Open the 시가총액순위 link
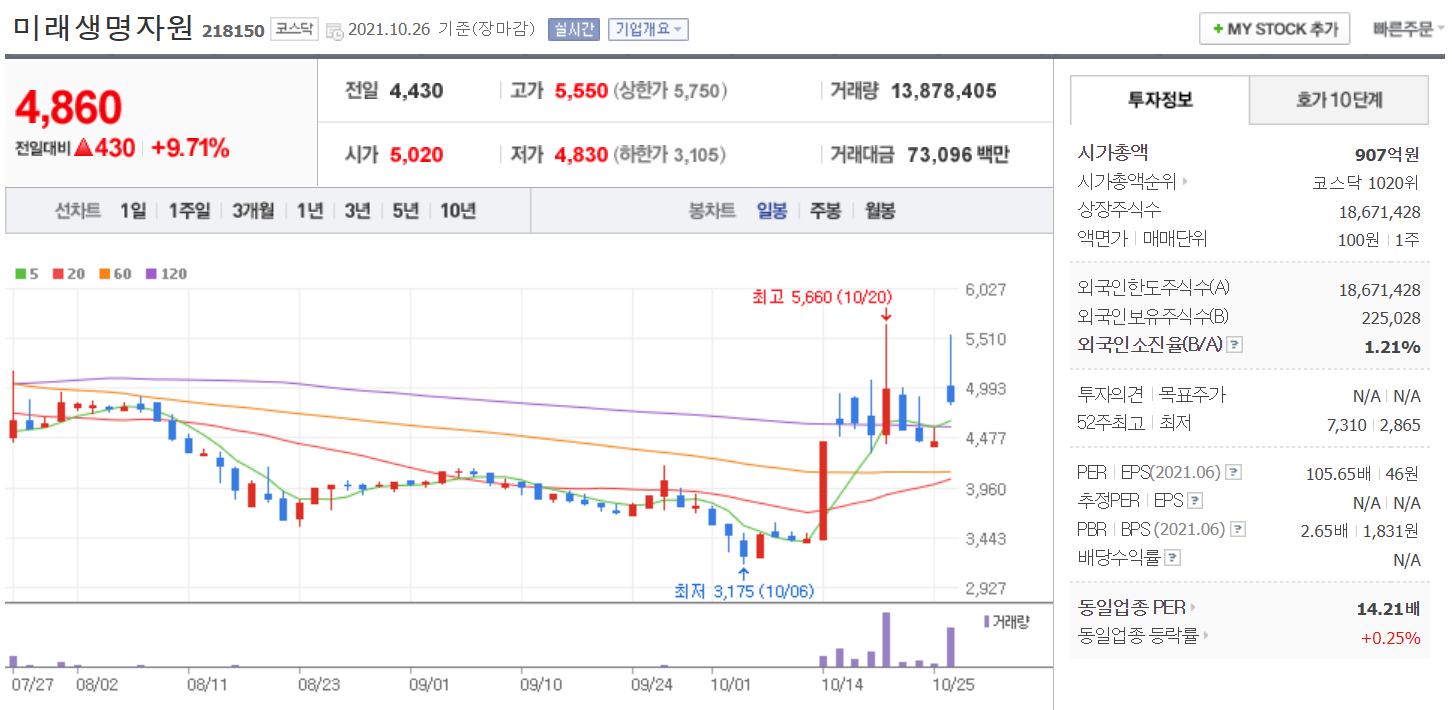Screen dimensions: 1452x710 click(1127, 182)
